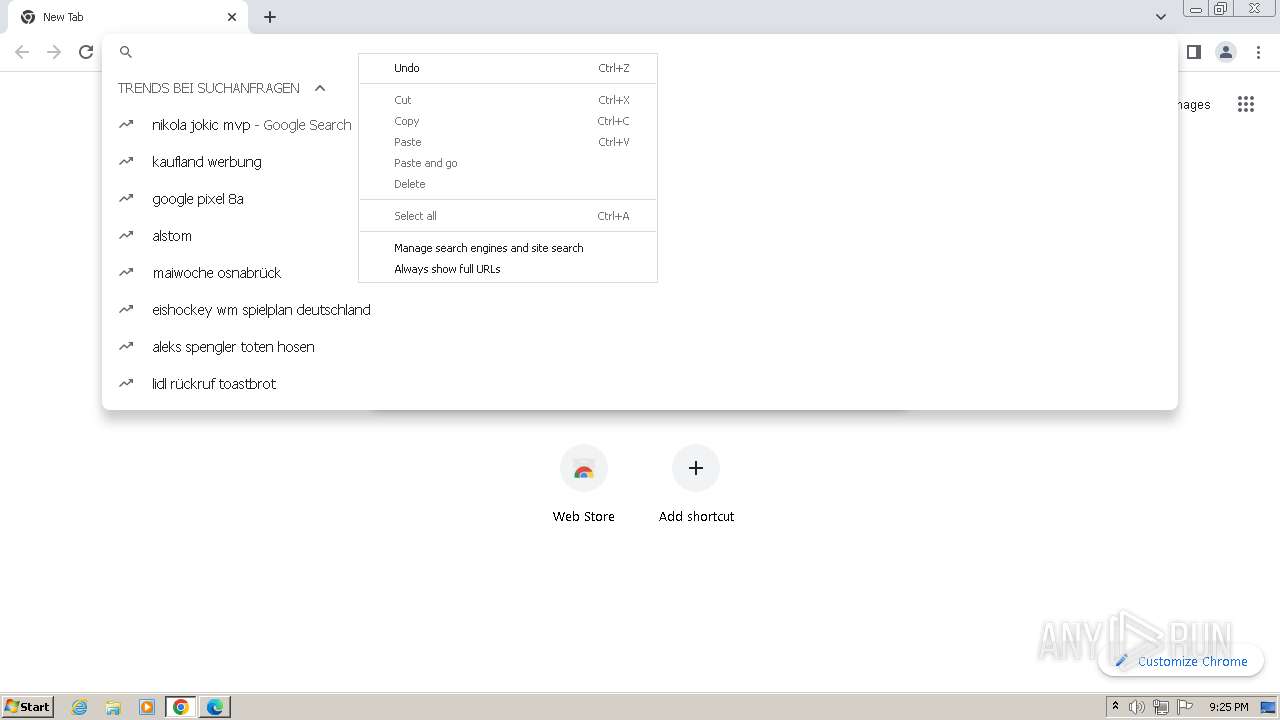
Task: Open Chrome's three-dot menu
Action: [x=1258, y=52]
